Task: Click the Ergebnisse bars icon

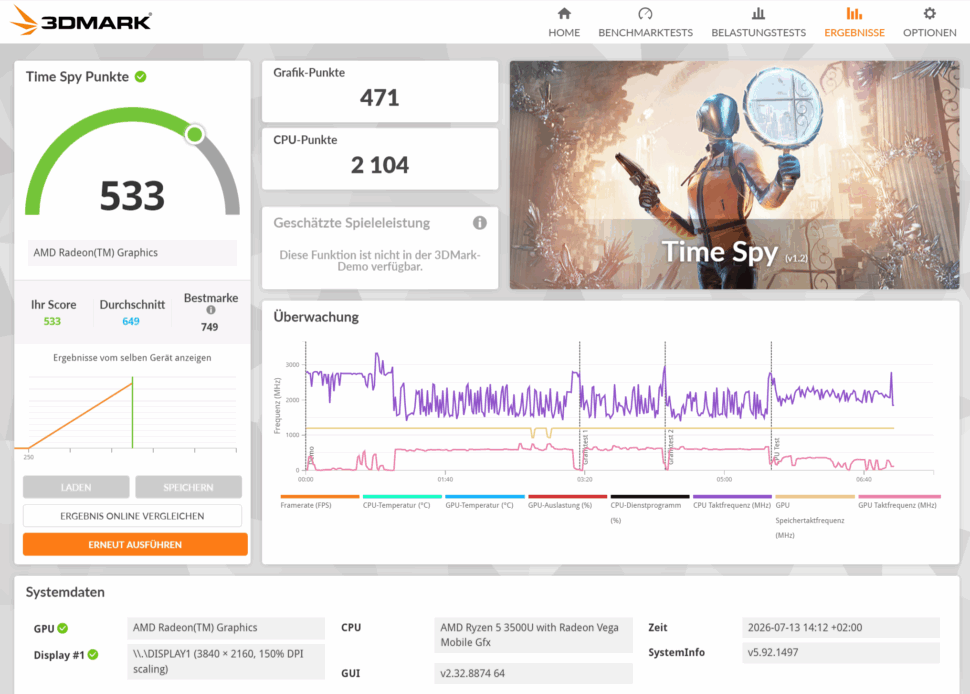Action: click(x=854, y=14)
